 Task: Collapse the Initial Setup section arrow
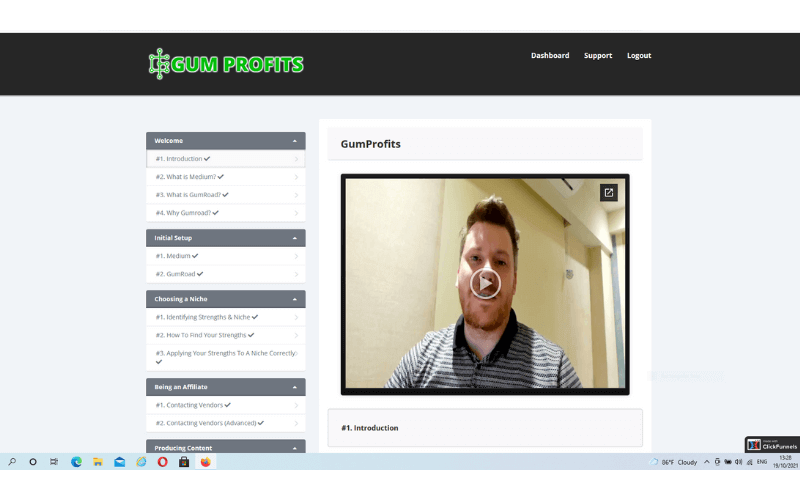294,238
